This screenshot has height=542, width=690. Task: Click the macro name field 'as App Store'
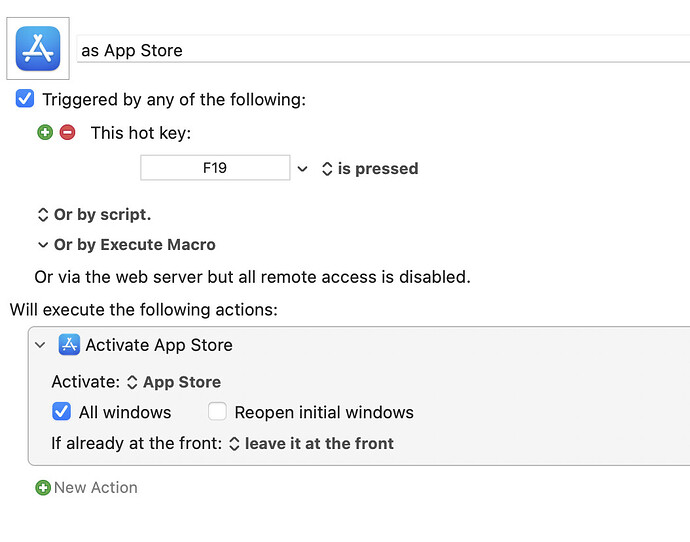point(383,50)
